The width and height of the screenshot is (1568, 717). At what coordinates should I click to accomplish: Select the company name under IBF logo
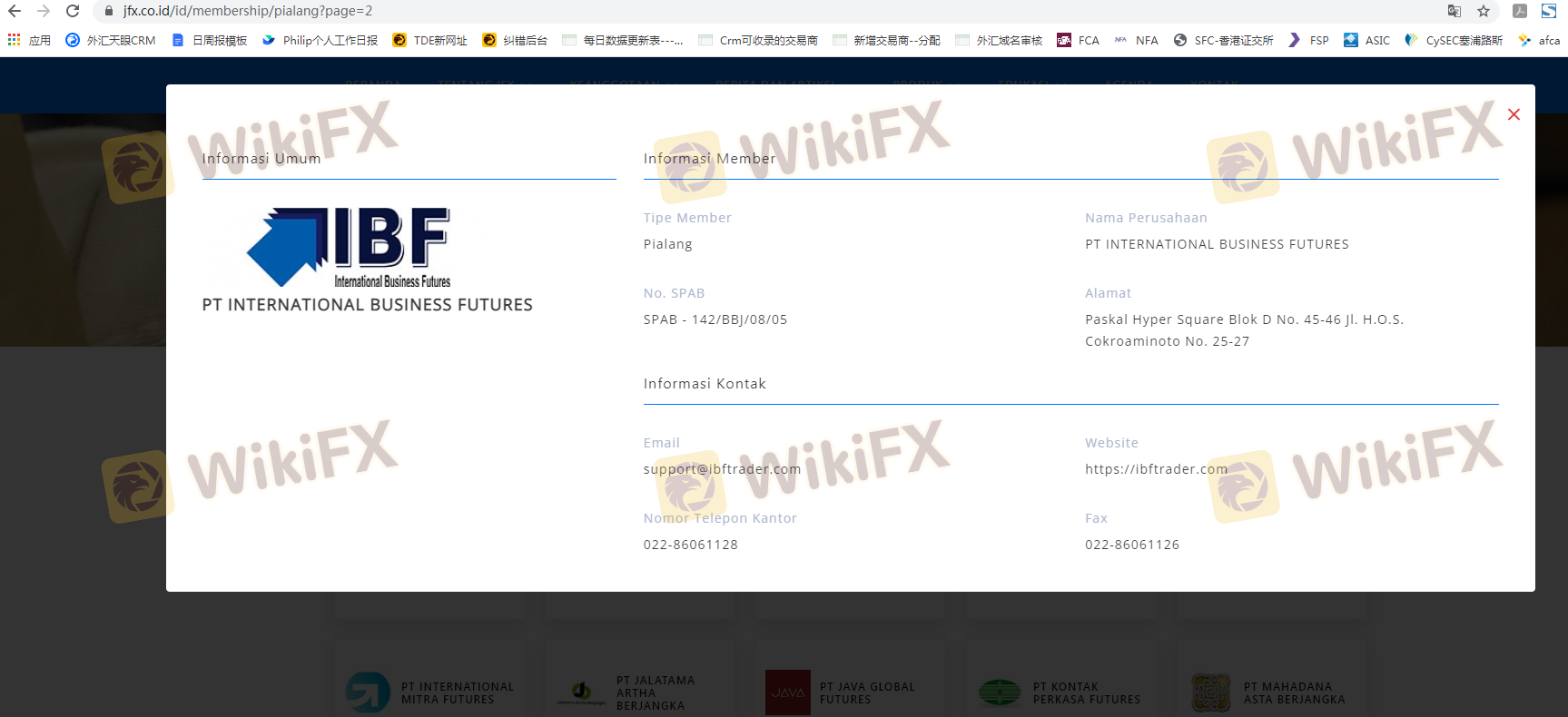pyautogui.click(x=368, y=305)
